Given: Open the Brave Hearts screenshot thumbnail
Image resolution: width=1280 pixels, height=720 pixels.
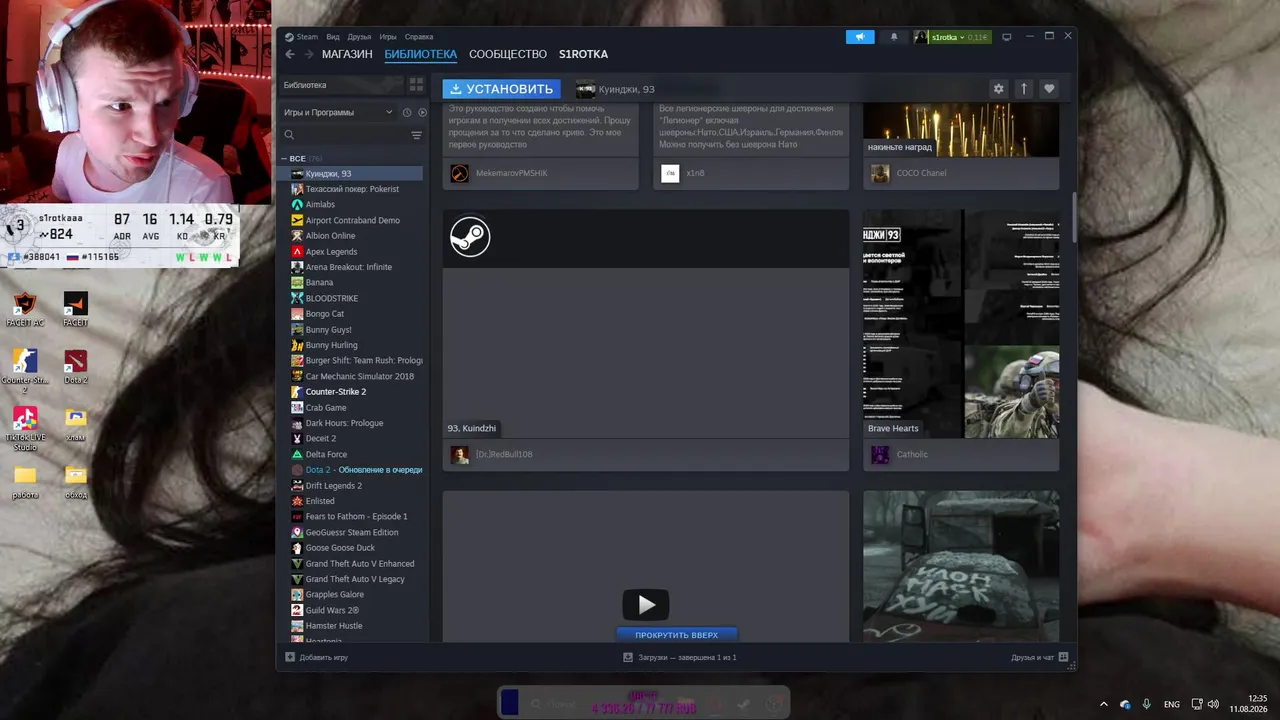Looking at the screenshot, I should (961, 324).
